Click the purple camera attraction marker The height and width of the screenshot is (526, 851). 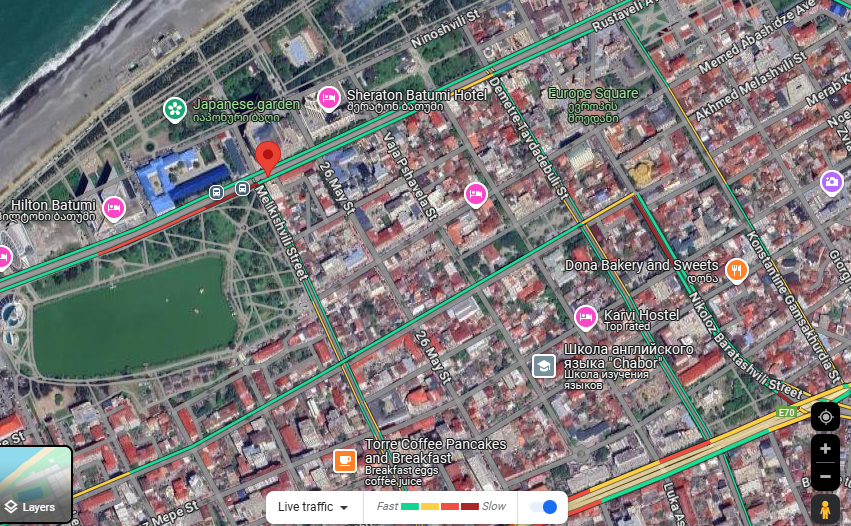pyautogui.click(x=831, y=182)
